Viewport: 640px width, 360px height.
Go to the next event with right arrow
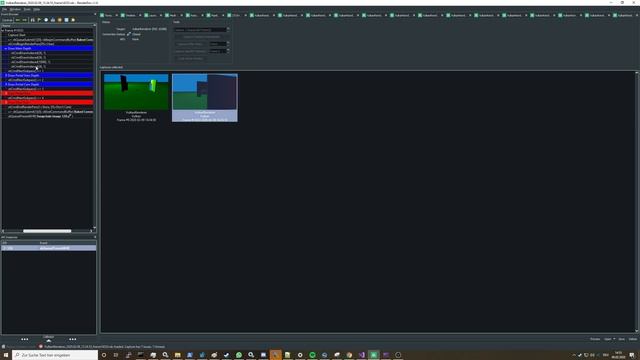(x=24, y=20)
